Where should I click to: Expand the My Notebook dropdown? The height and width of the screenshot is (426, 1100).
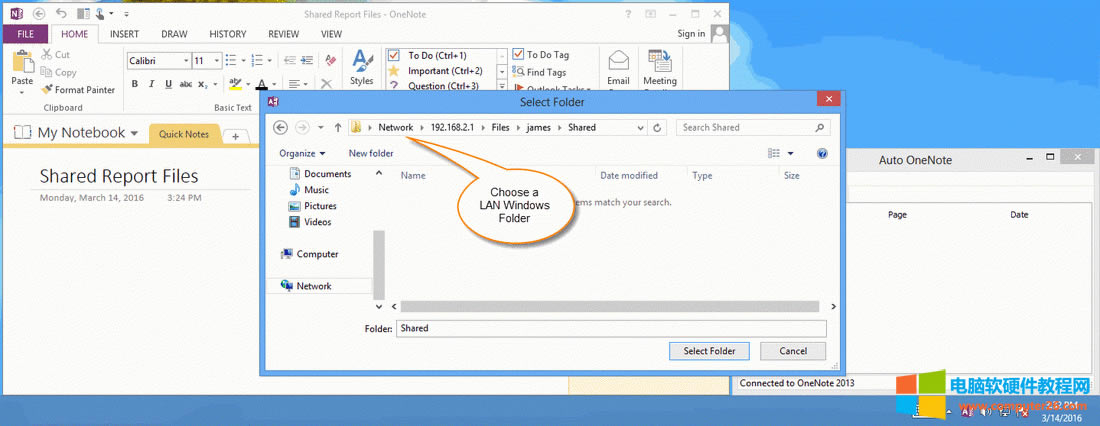coord(134,133)
